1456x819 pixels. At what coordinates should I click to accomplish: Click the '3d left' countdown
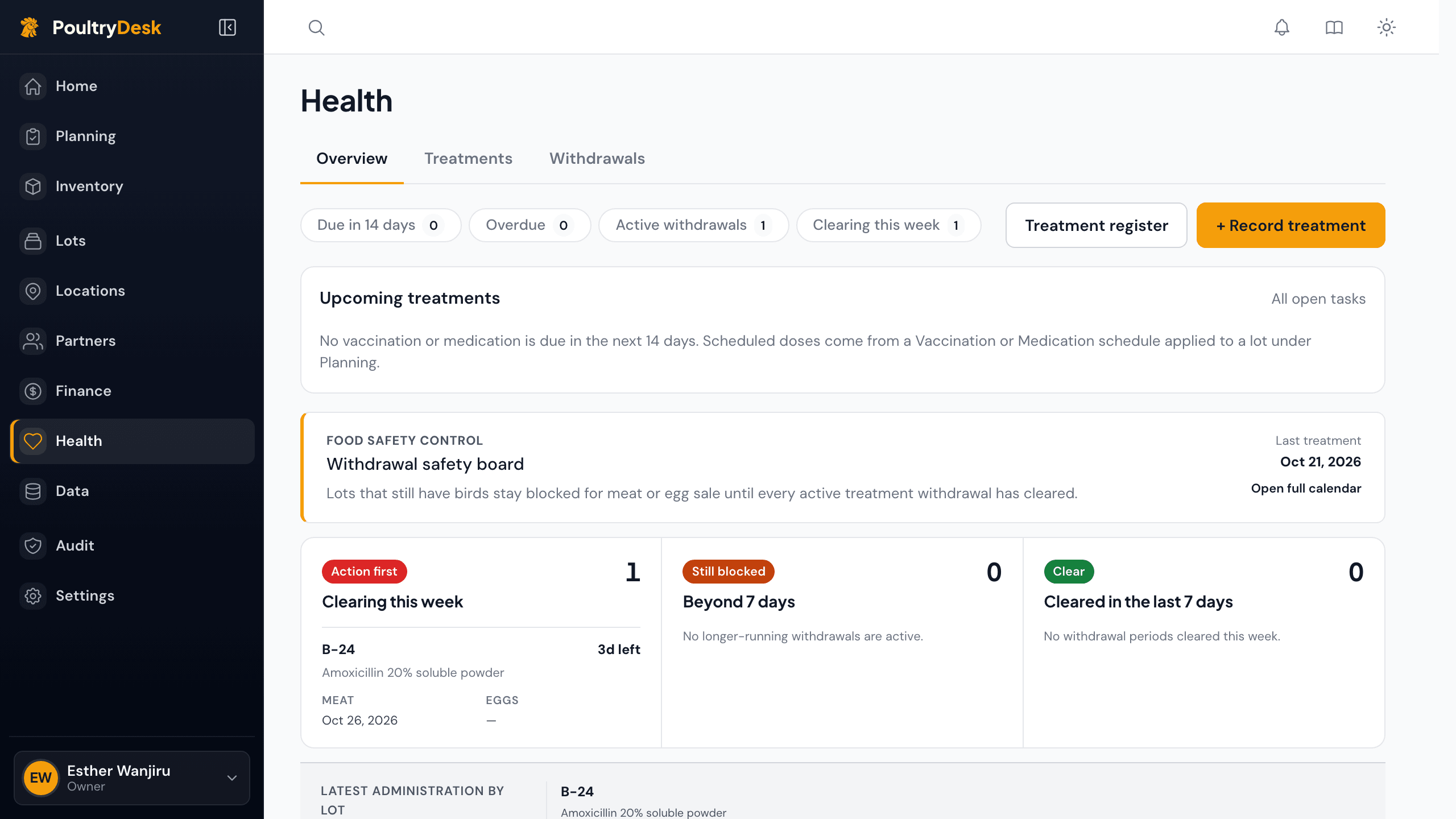pyautogui.click(x=619, y=650)
